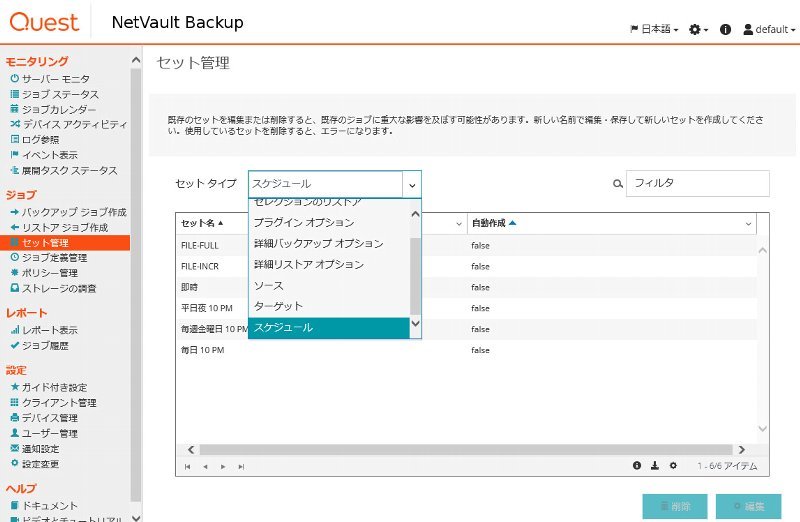This screenshot has height=522, width=800.
Task: Select プラグイン オプション from dropdown list
Action: point(329,222)
